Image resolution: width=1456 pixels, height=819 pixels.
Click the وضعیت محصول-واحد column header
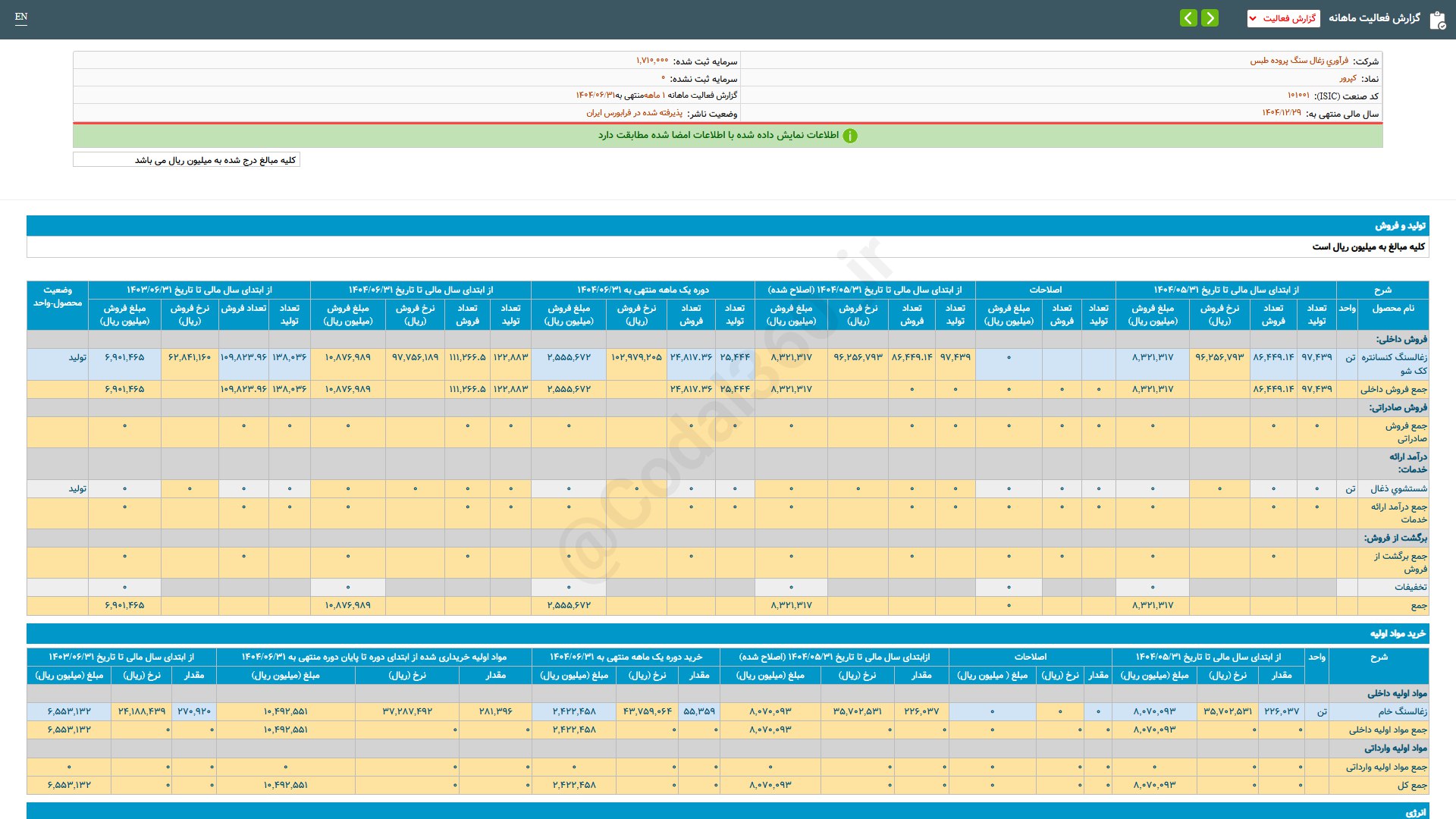pos(58,297)
